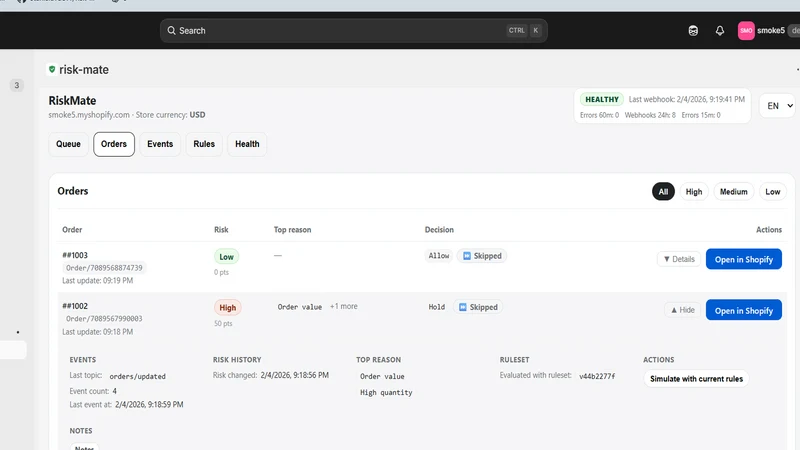This screenshot has width=800, height=450.
Task: Click the risk-mate green shield icon
Action: pyautogui.click(x=52, y=69)
